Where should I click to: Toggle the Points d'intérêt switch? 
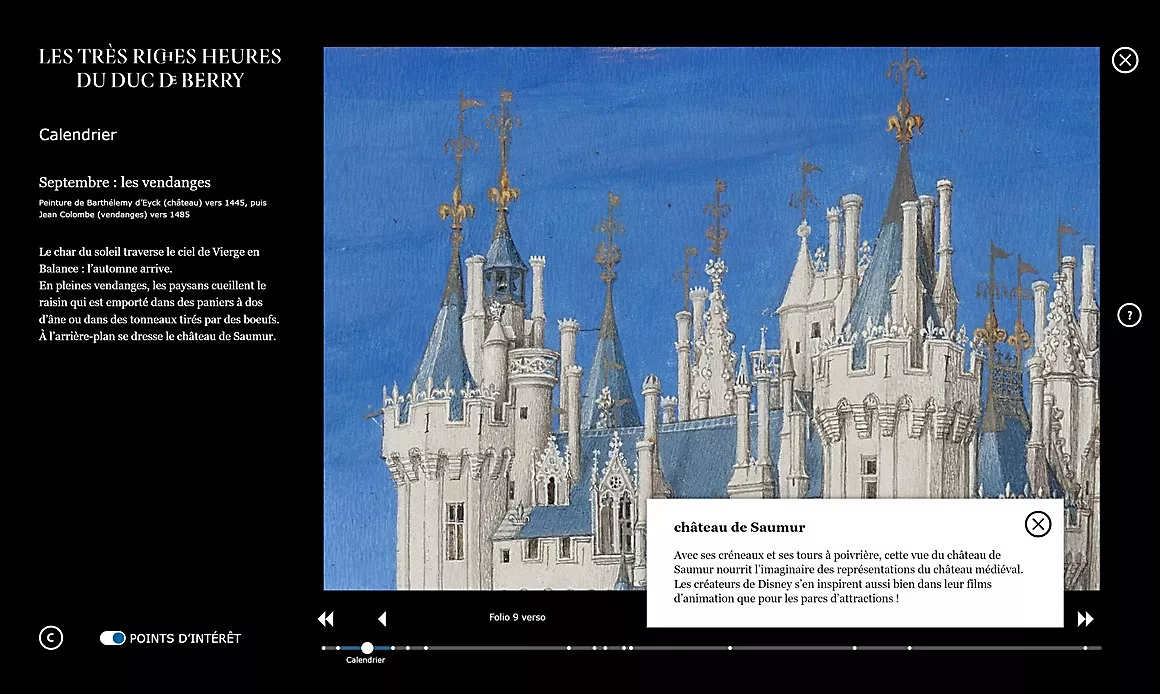[112, 638]
